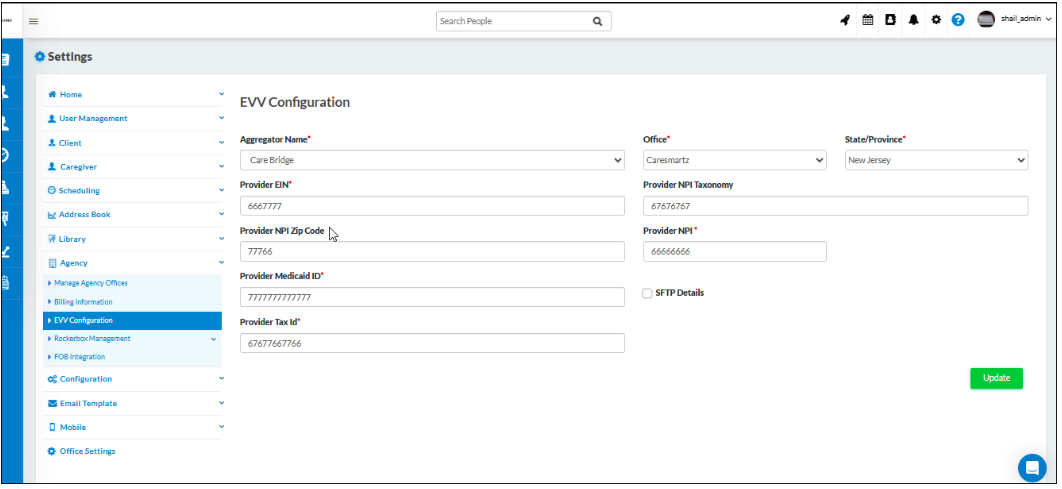Click the search magnifier icon
1062x489 pixels.
point(597,21)
